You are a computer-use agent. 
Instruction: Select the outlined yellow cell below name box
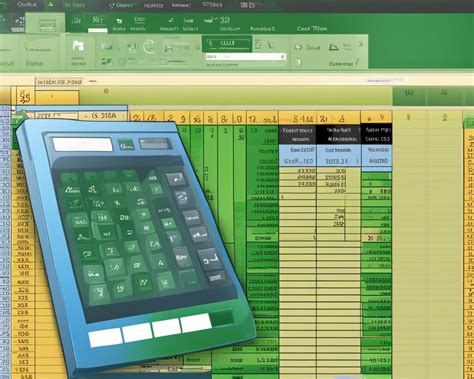point(57,97)
